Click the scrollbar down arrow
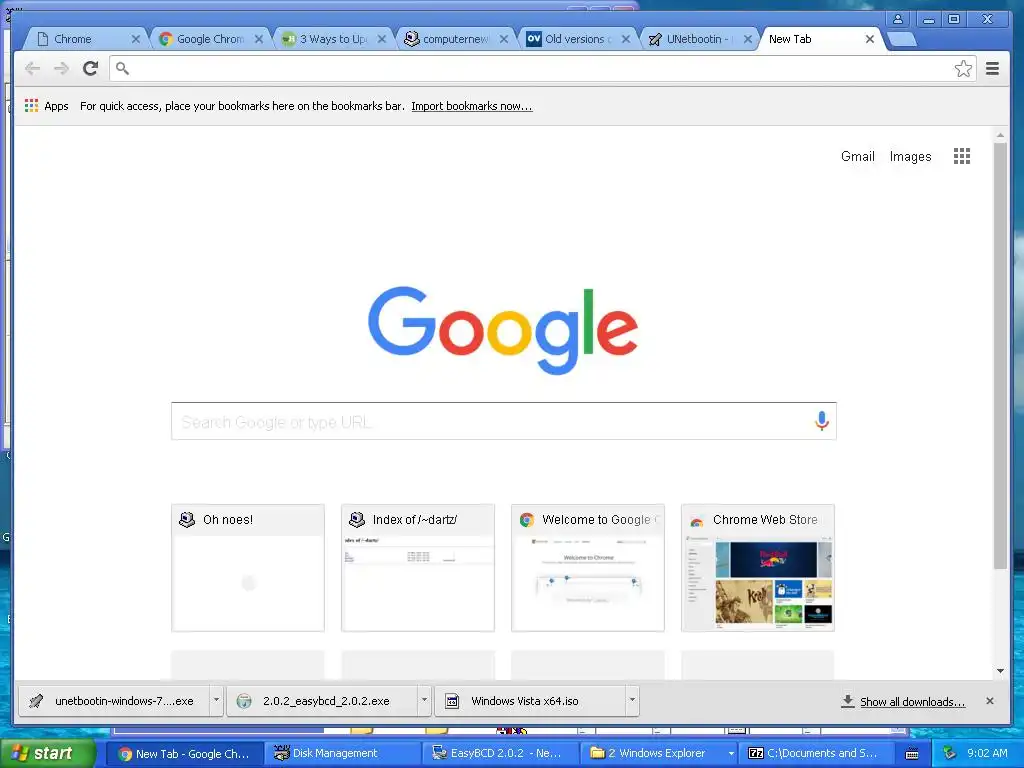The height and width of the screenshot is (768, 1024). (1000, 671)
